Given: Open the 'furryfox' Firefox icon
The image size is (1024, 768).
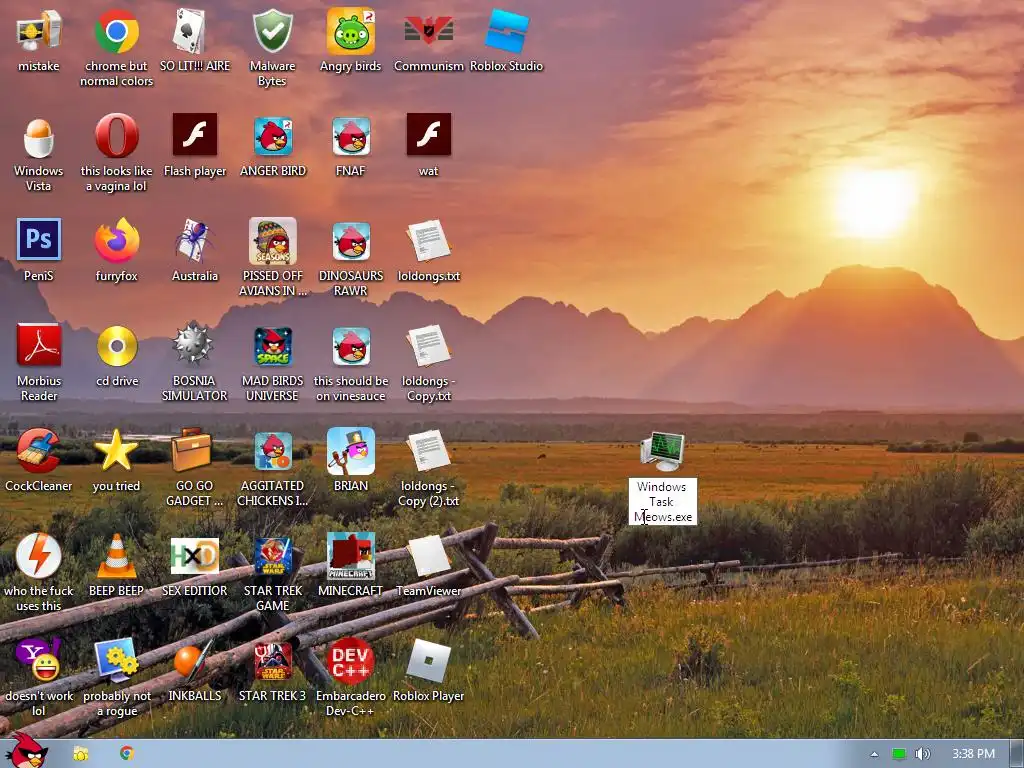Looking at the screenshot, I should click(x=116, y=240).
